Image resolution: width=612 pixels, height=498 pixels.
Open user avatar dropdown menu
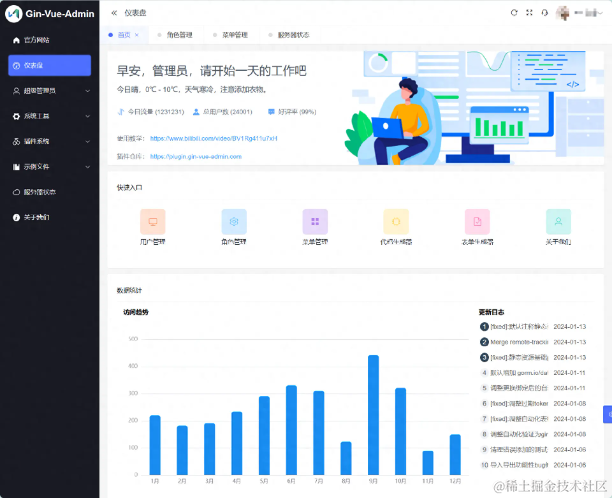(x=580, y=13)
